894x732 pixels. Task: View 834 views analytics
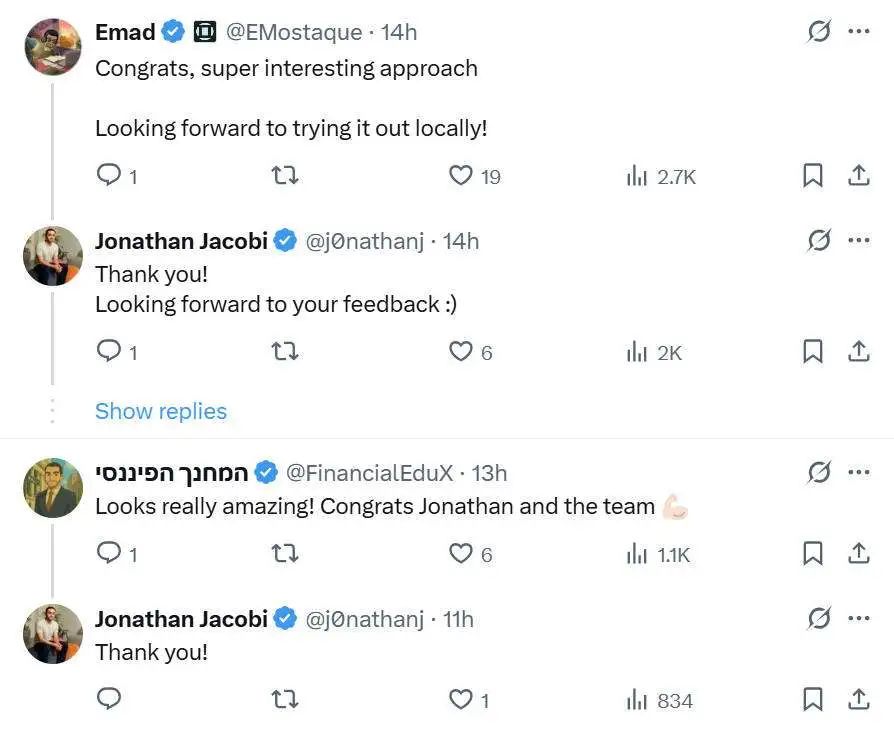coord(660,700)
